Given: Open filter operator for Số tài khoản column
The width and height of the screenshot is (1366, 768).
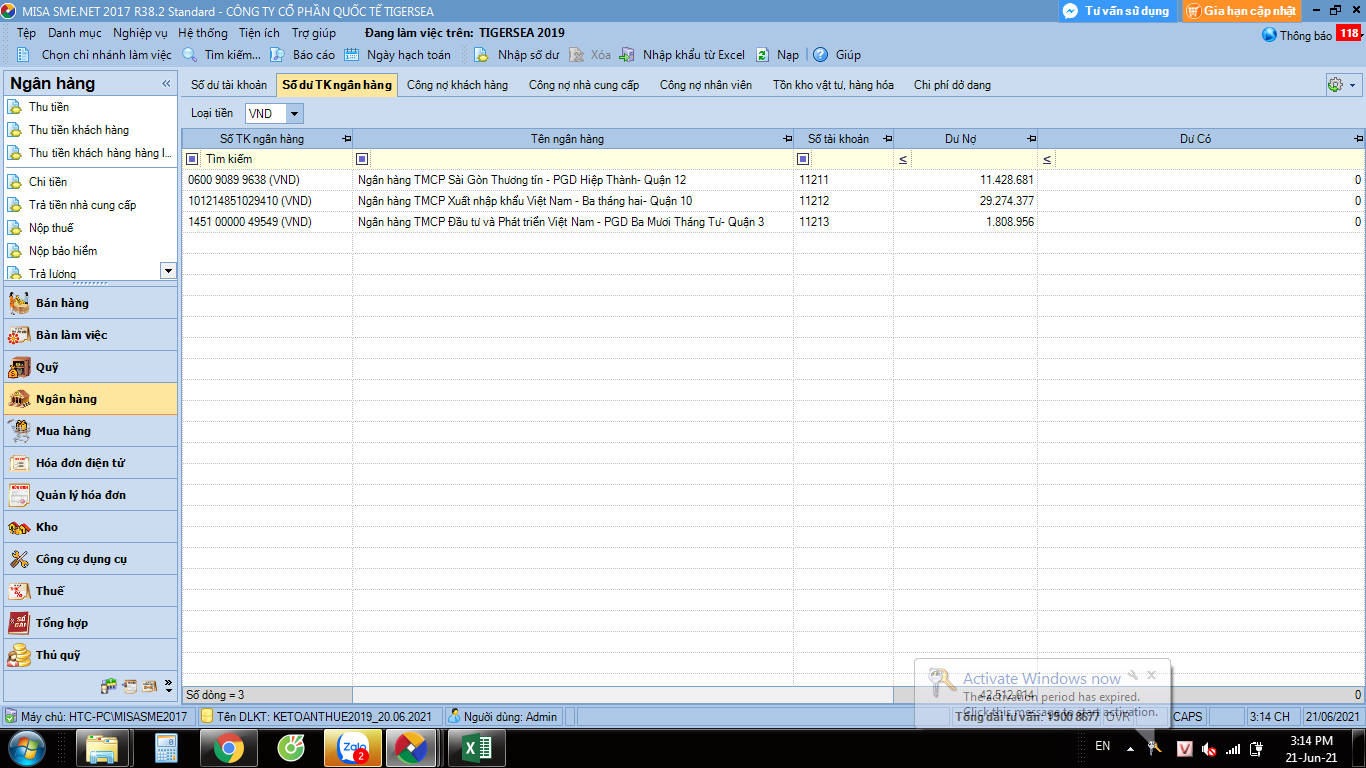Looking at the screenshot, I should (x=802, y=159).
